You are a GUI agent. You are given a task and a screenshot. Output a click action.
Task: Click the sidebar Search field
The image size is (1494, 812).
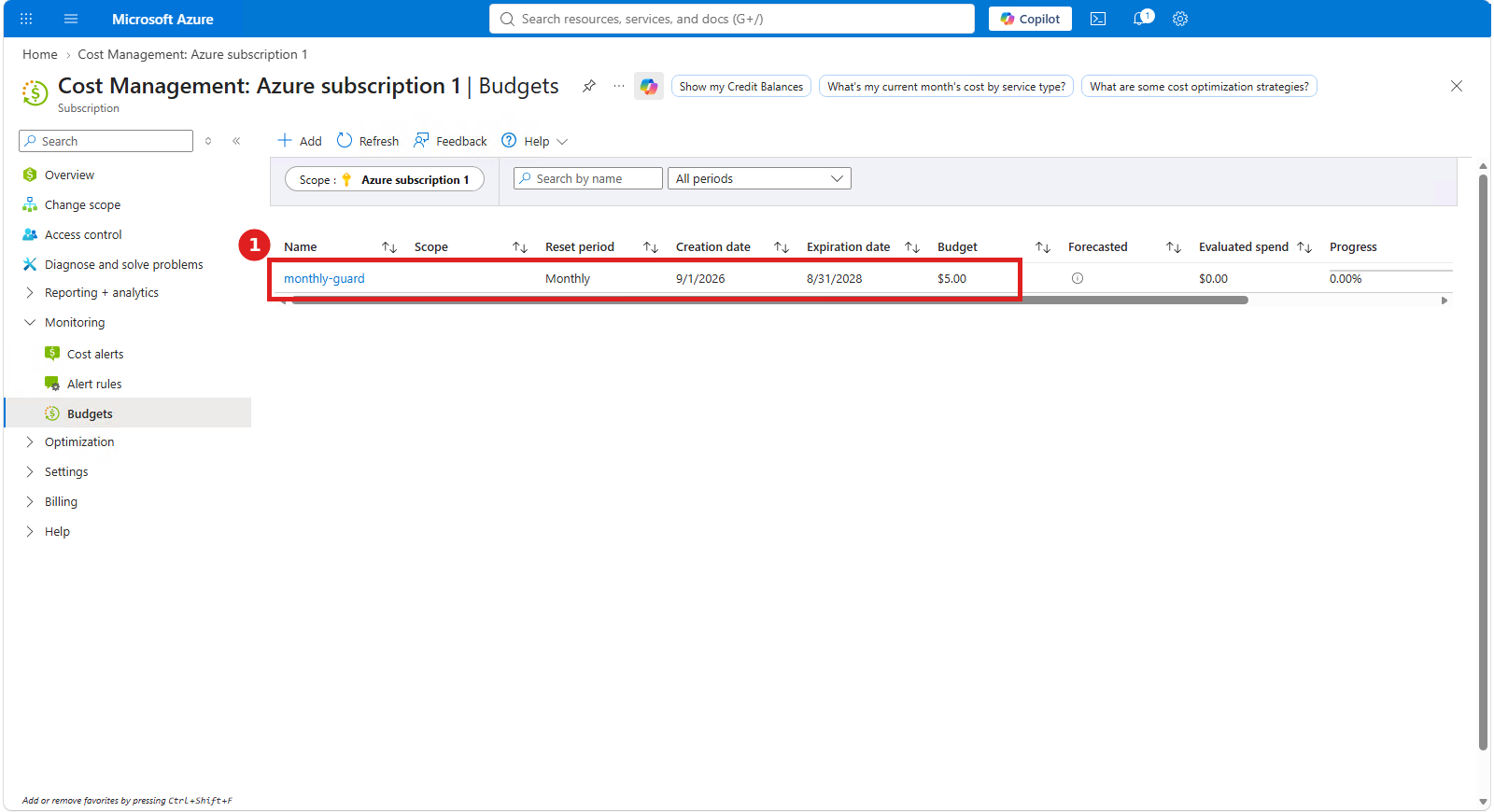point(106,141)
